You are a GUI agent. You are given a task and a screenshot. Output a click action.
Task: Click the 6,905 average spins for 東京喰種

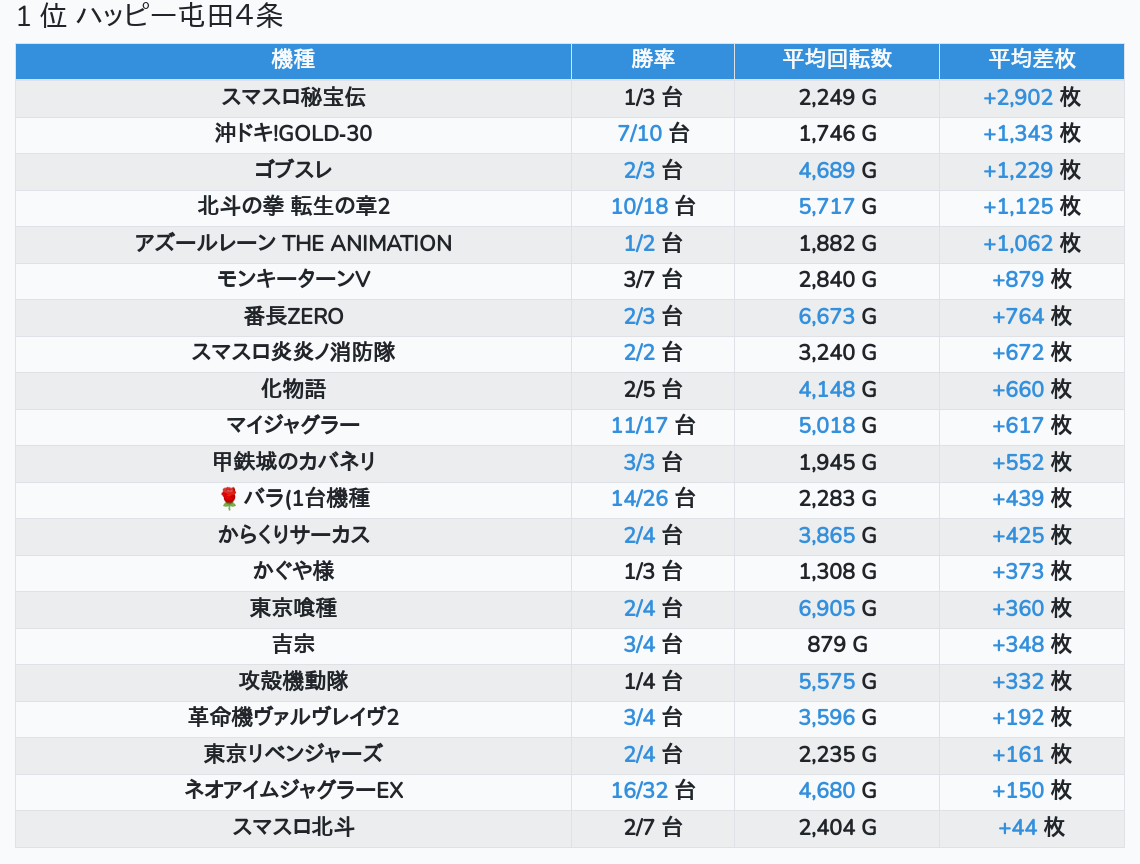point(826,608)
